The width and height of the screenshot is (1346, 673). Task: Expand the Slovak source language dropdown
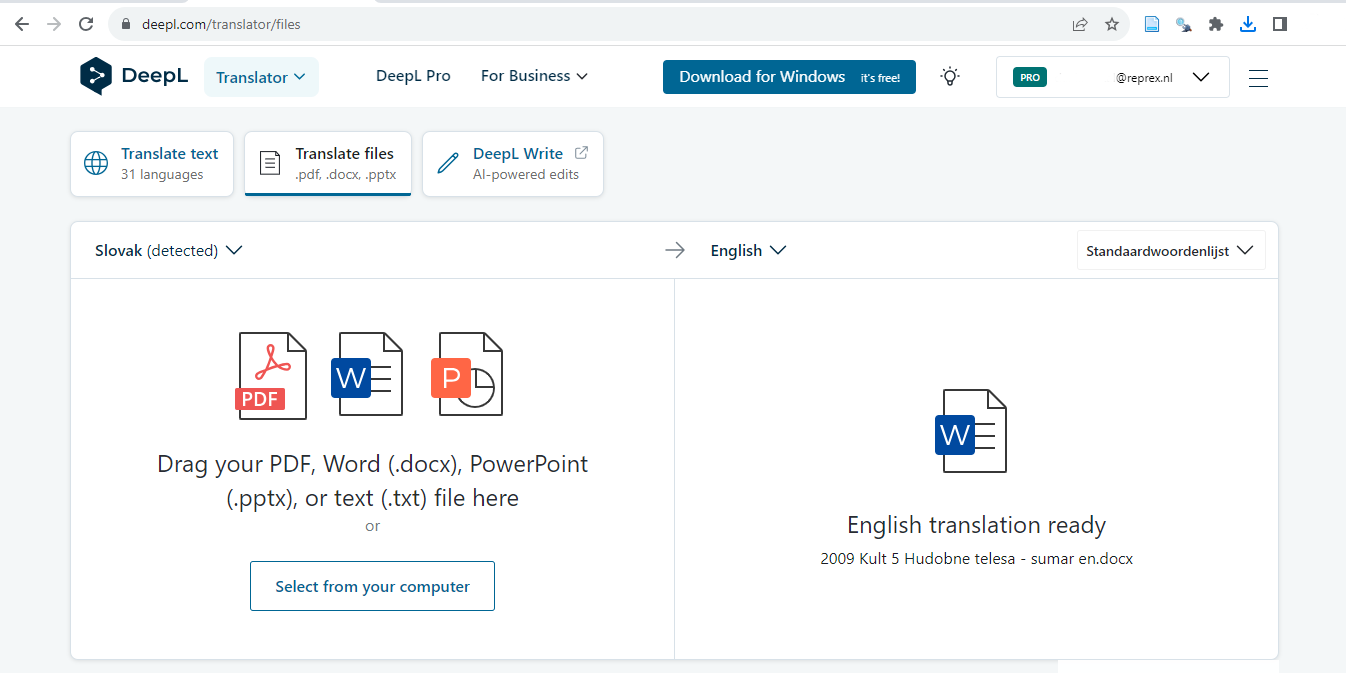point(168,250)
